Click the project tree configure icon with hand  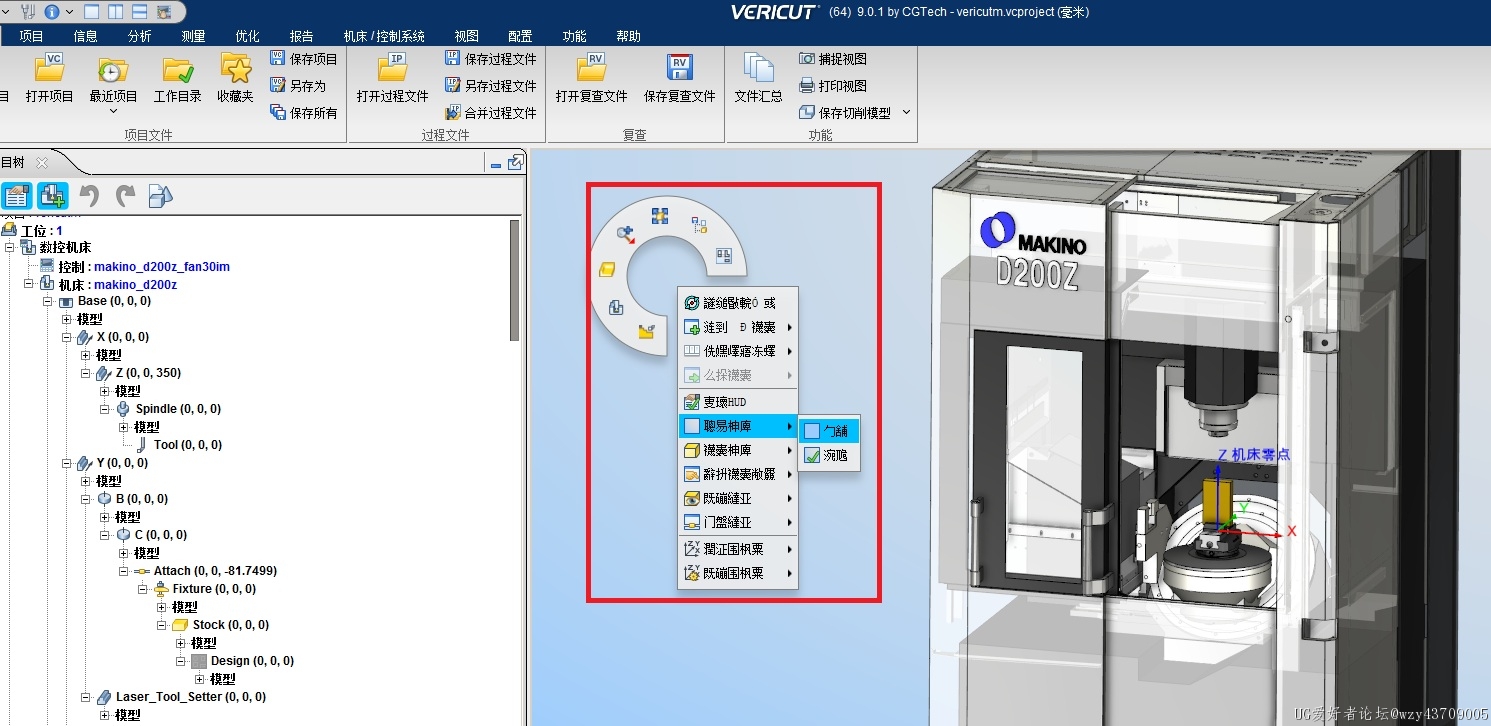pos(16,195)
